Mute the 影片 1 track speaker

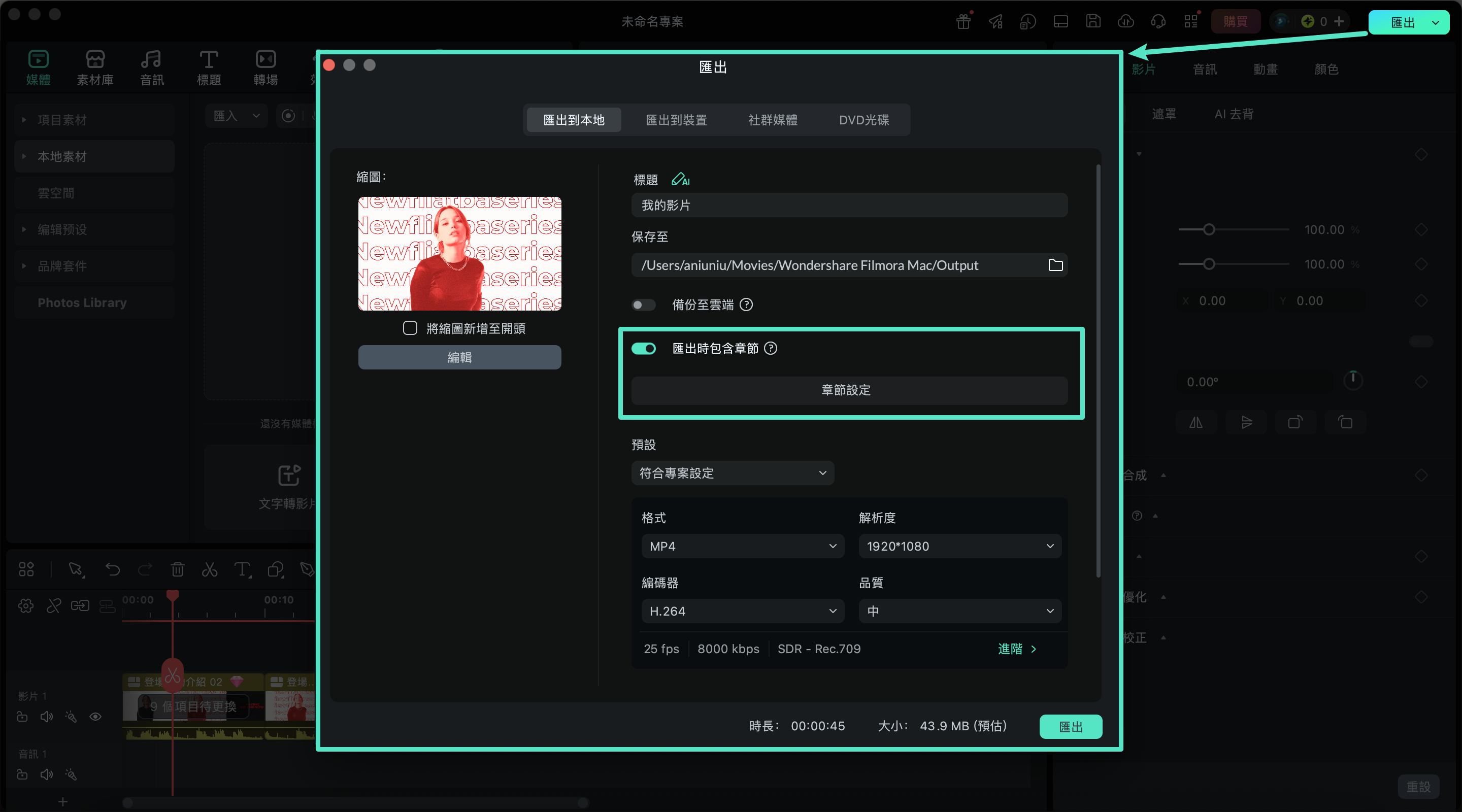pyautogui.click(x=47, y=717)
